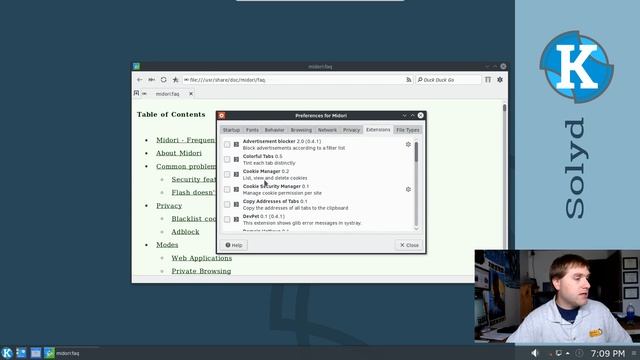Open Midori's gear menu icon
Screen dimensions: 640x360
[x=500, y=80]
